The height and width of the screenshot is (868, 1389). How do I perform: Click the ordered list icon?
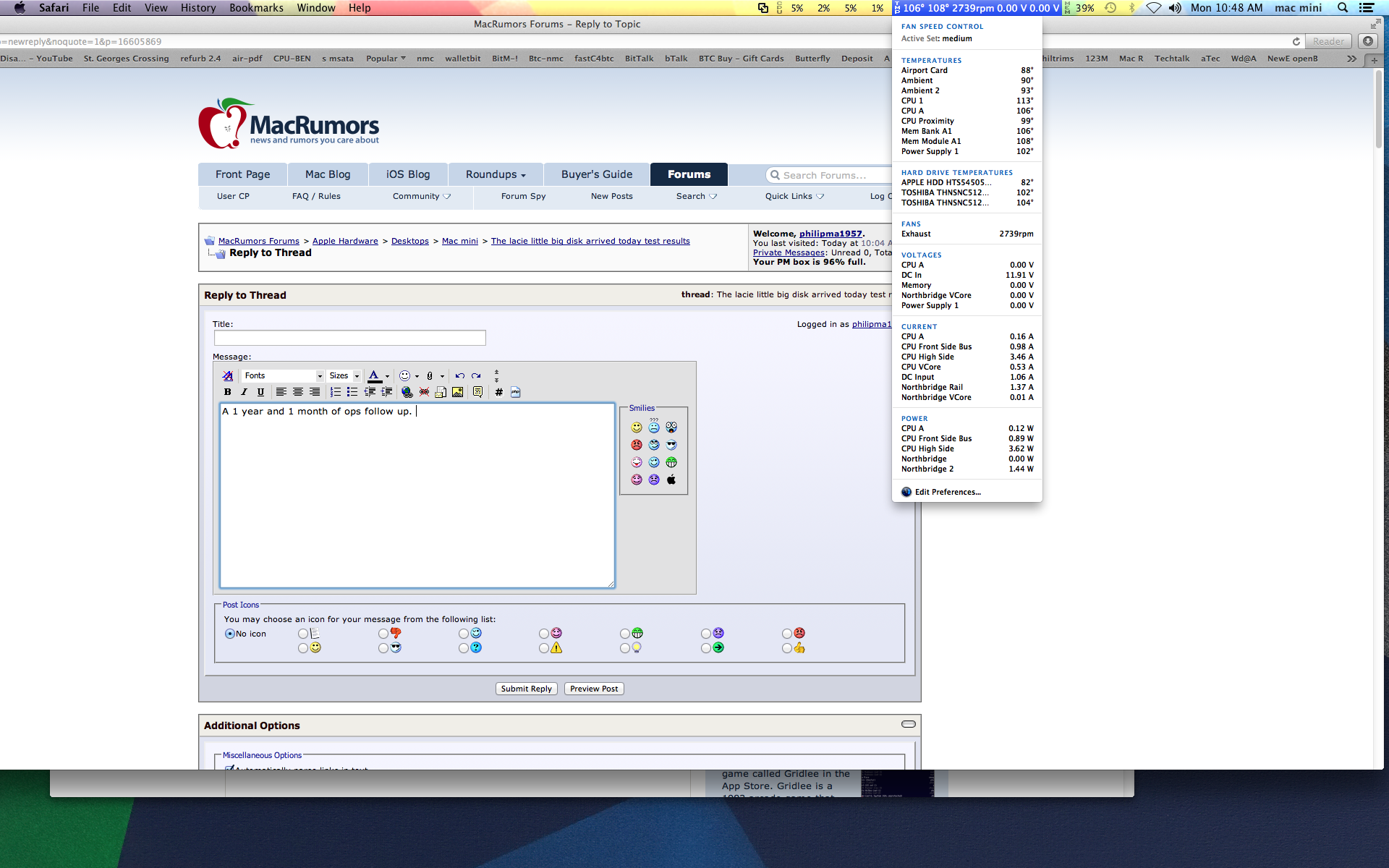(335, 392)
